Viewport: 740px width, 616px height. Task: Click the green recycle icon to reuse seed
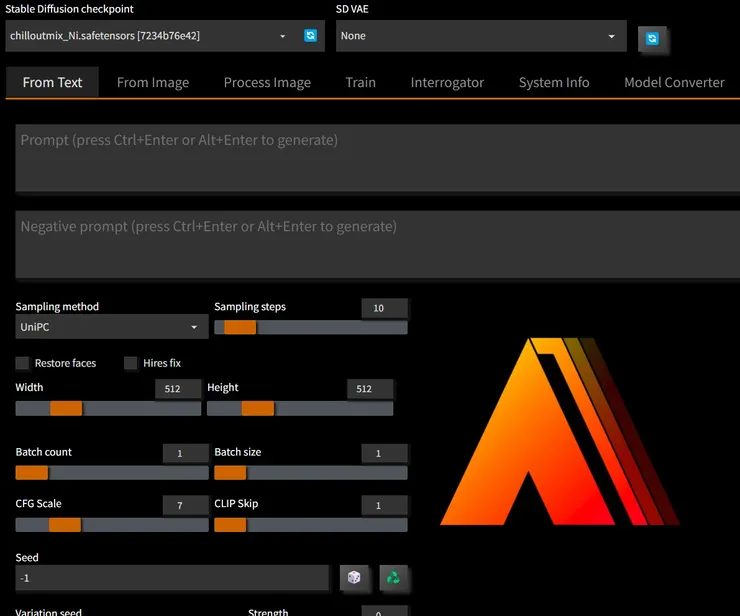coord(393,577)
